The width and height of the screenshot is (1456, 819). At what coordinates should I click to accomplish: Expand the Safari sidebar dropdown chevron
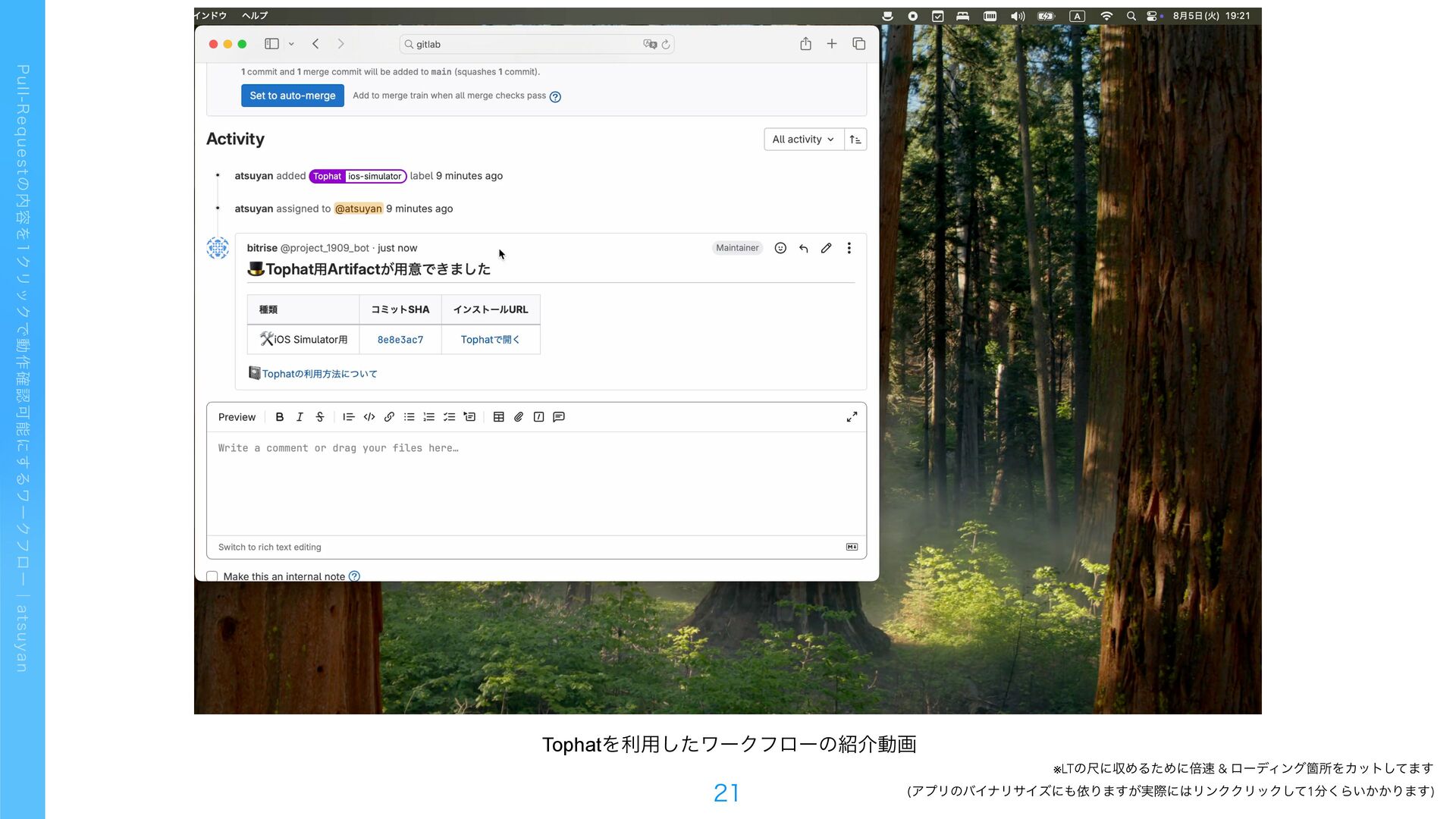tap(291, 44)
